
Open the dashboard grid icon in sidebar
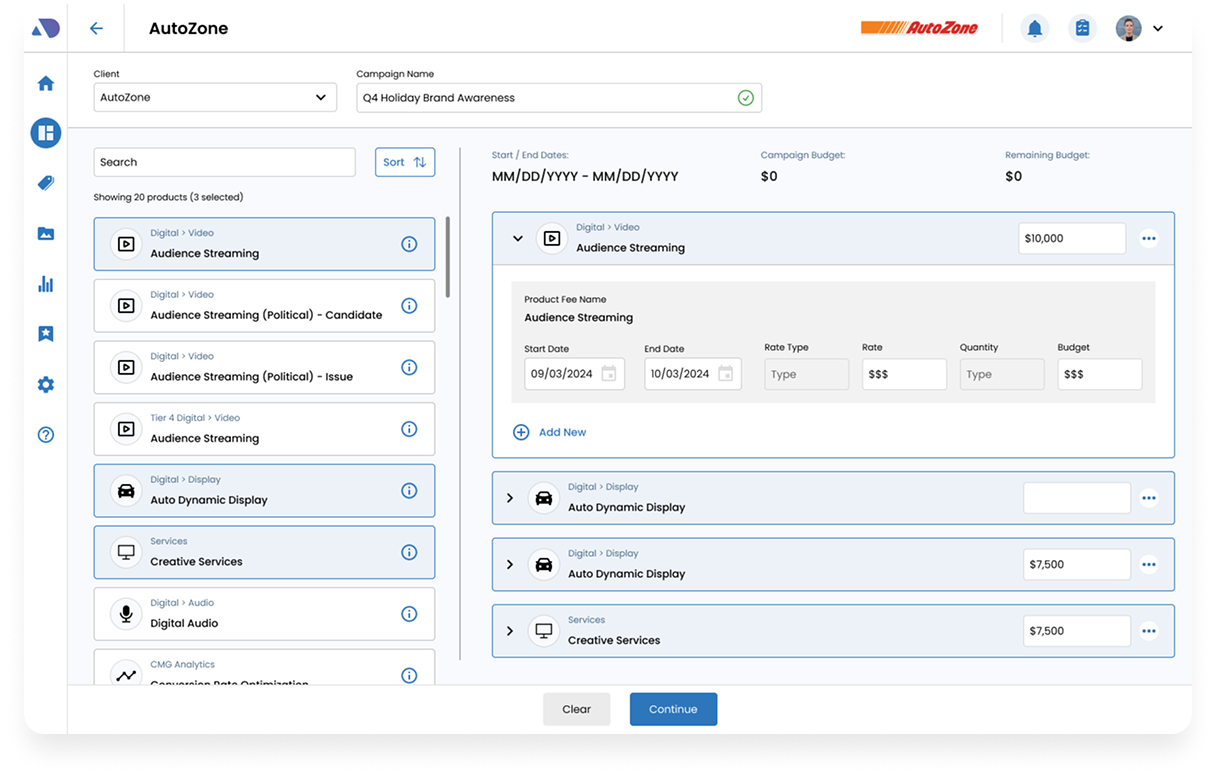click(46, 133)
